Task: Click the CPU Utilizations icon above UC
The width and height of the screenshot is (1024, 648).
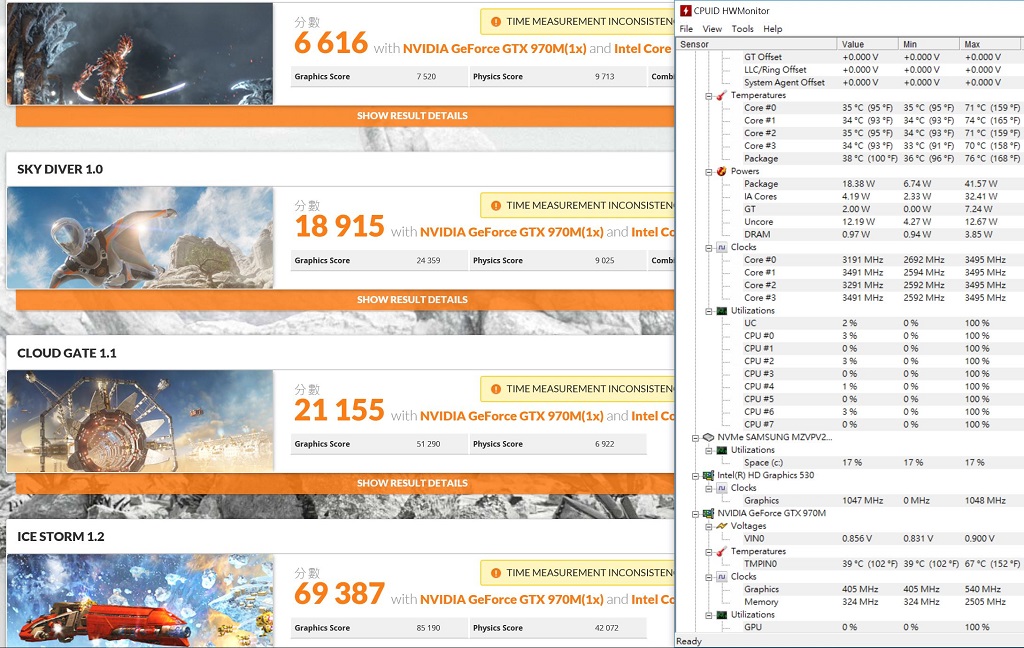Action: pyautogui.click(x=722, y=310)
